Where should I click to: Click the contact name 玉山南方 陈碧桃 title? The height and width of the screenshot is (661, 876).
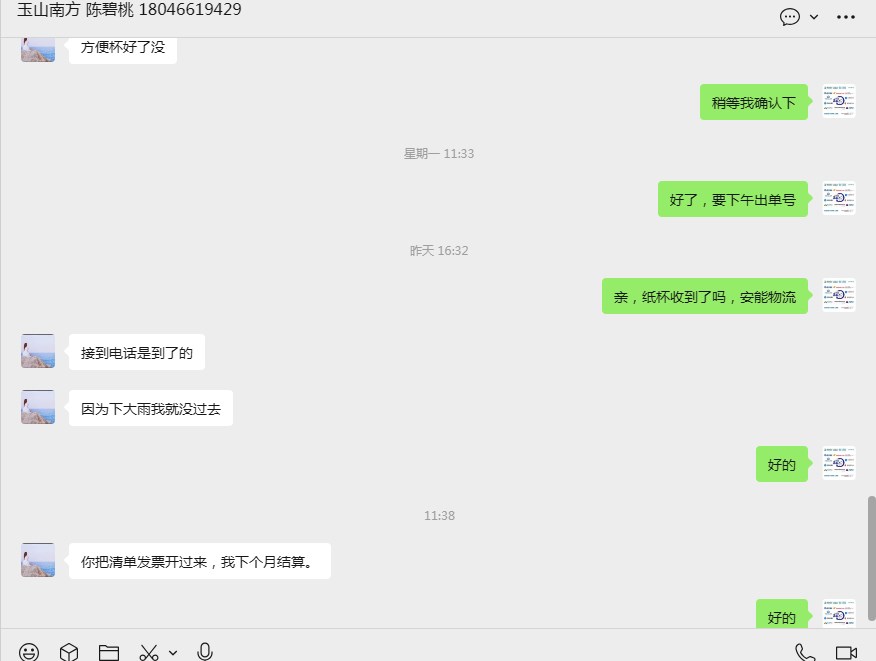[x=129, y=9]
